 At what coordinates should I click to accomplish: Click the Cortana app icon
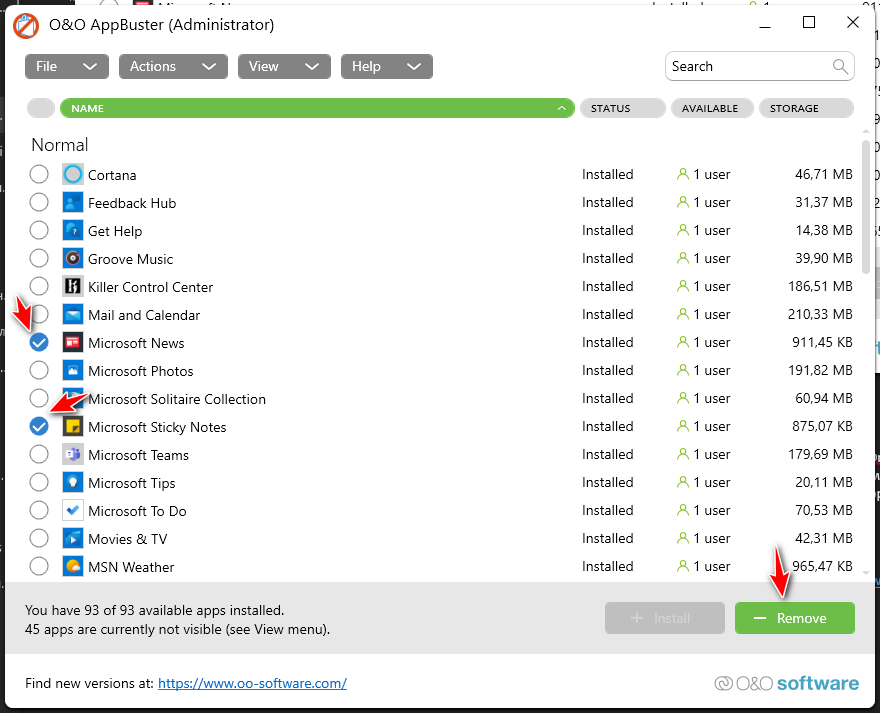73,175
